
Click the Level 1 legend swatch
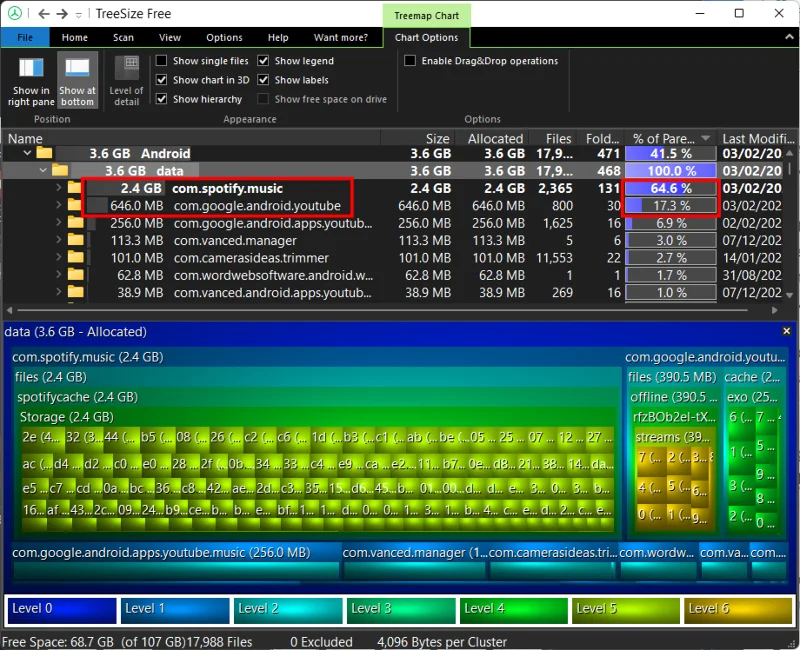pos(175,610)
